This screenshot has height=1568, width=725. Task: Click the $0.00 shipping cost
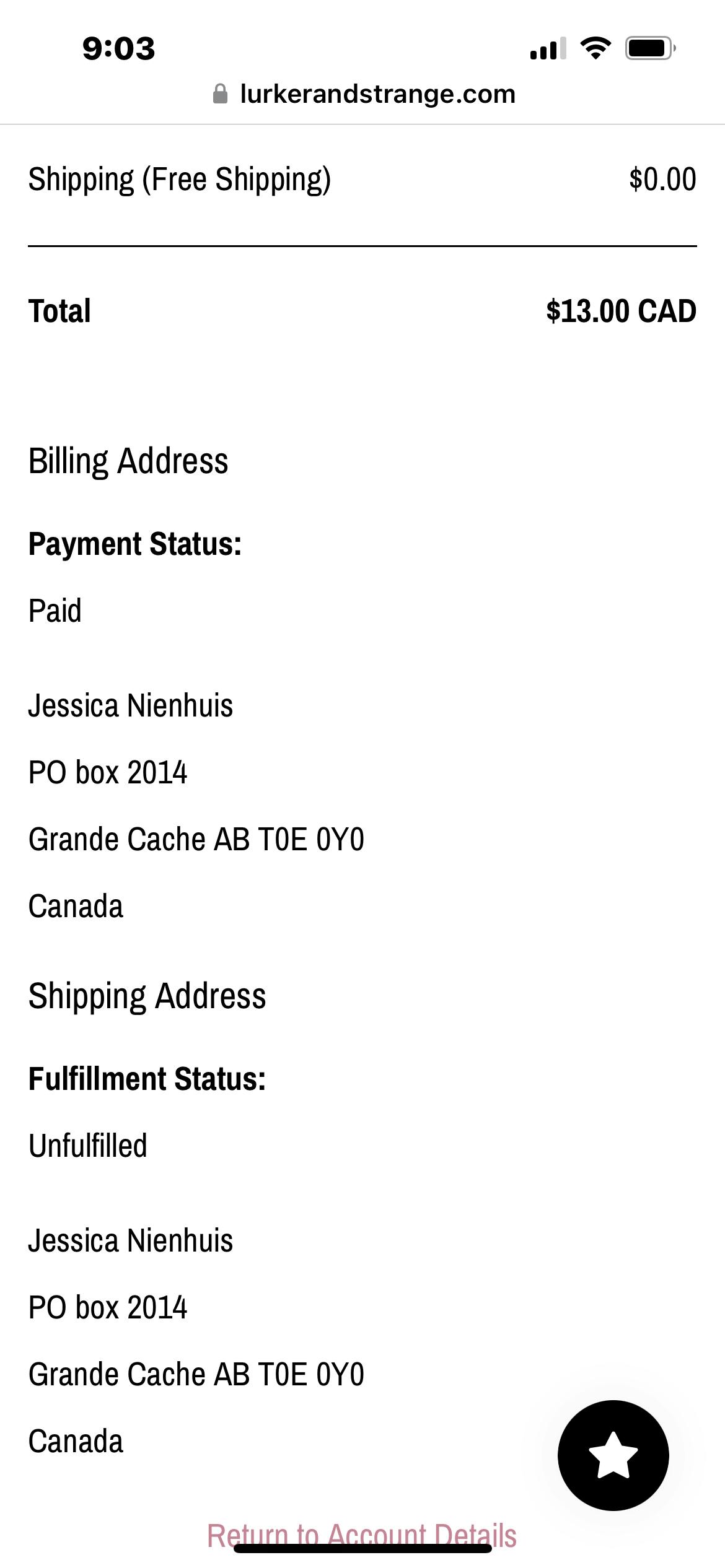coord(662,179)
